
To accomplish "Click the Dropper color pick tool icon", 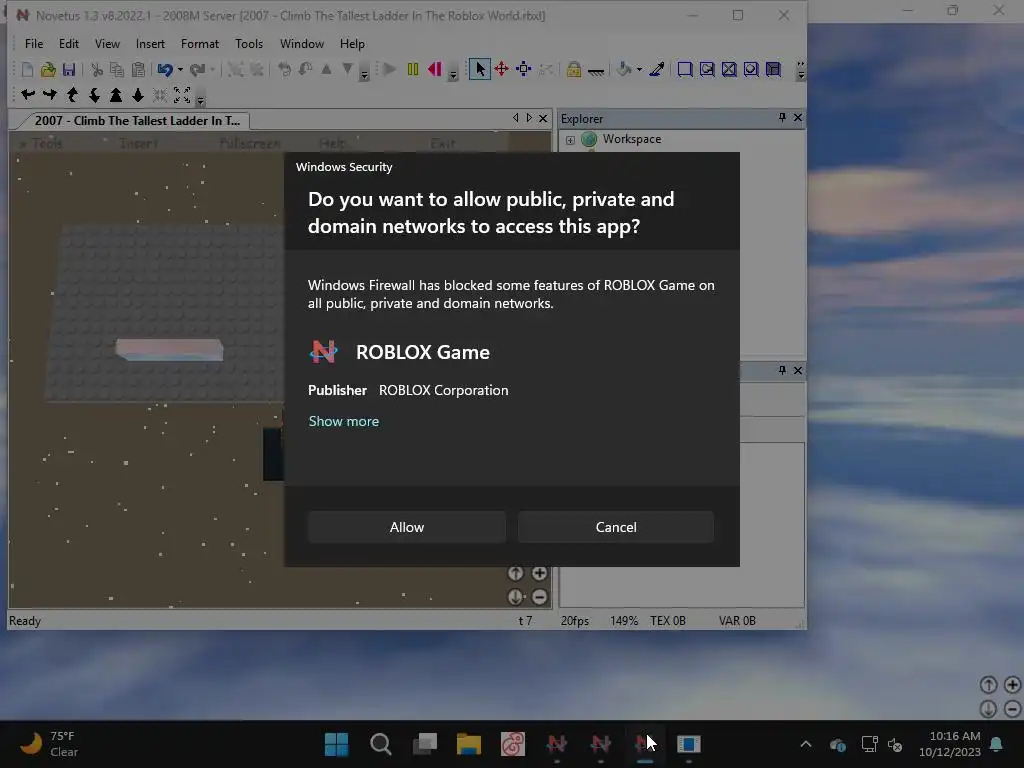I will pos(657,69).
